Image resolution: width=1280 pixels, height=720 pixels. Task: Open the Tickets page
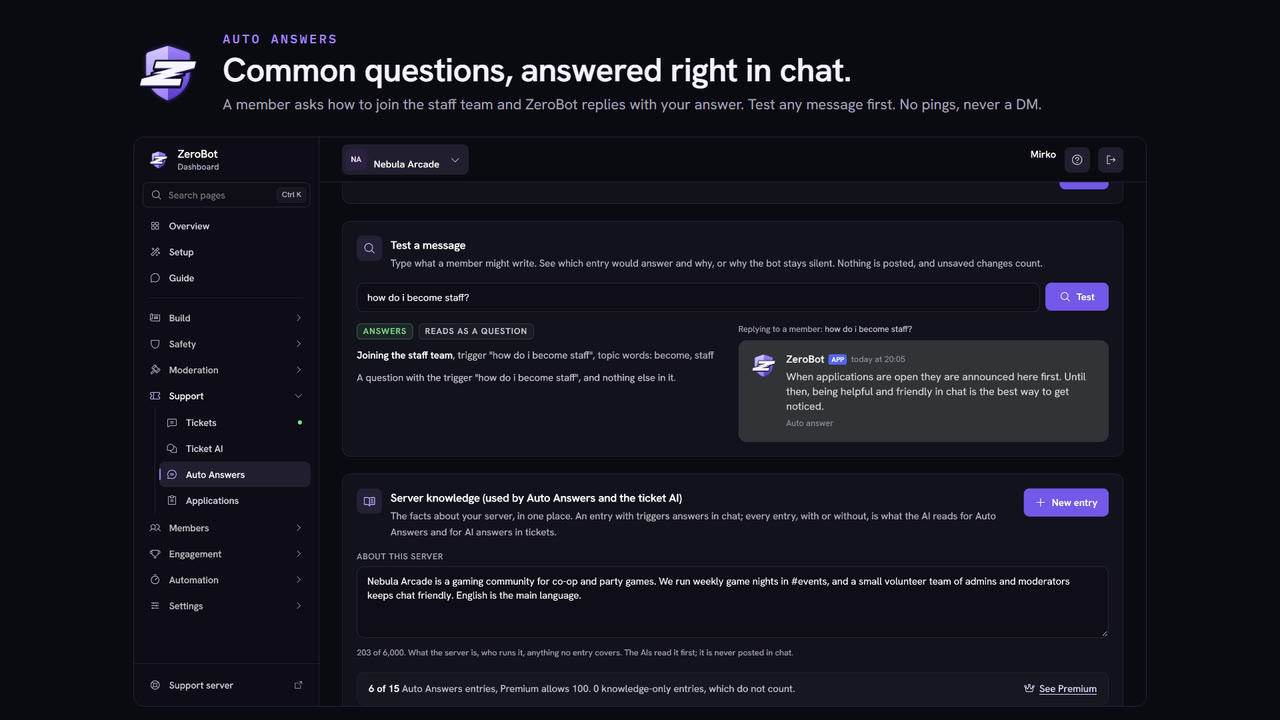pyautogui.click(x=234, y=423)
